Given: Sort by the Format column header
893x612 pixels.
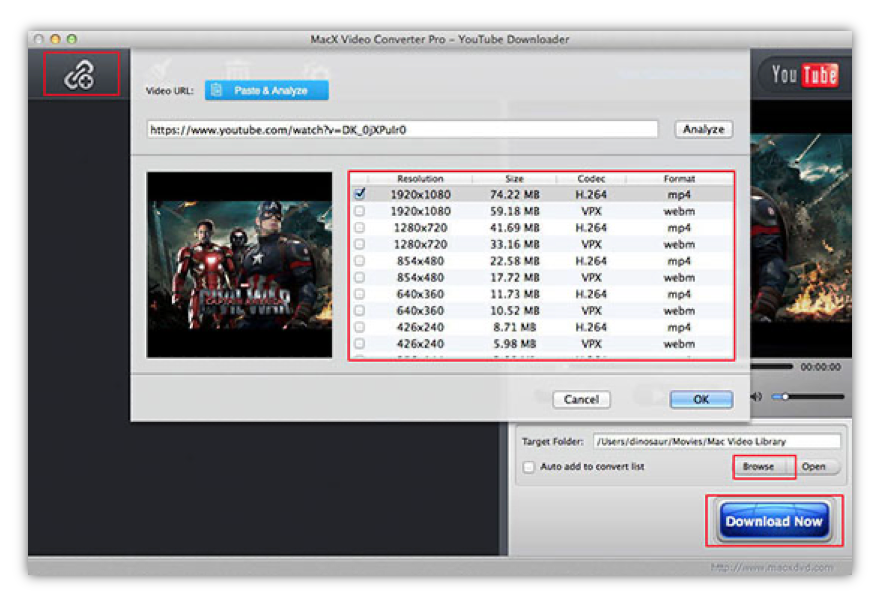Looking at the screenshot, I should tap(679, 179).
